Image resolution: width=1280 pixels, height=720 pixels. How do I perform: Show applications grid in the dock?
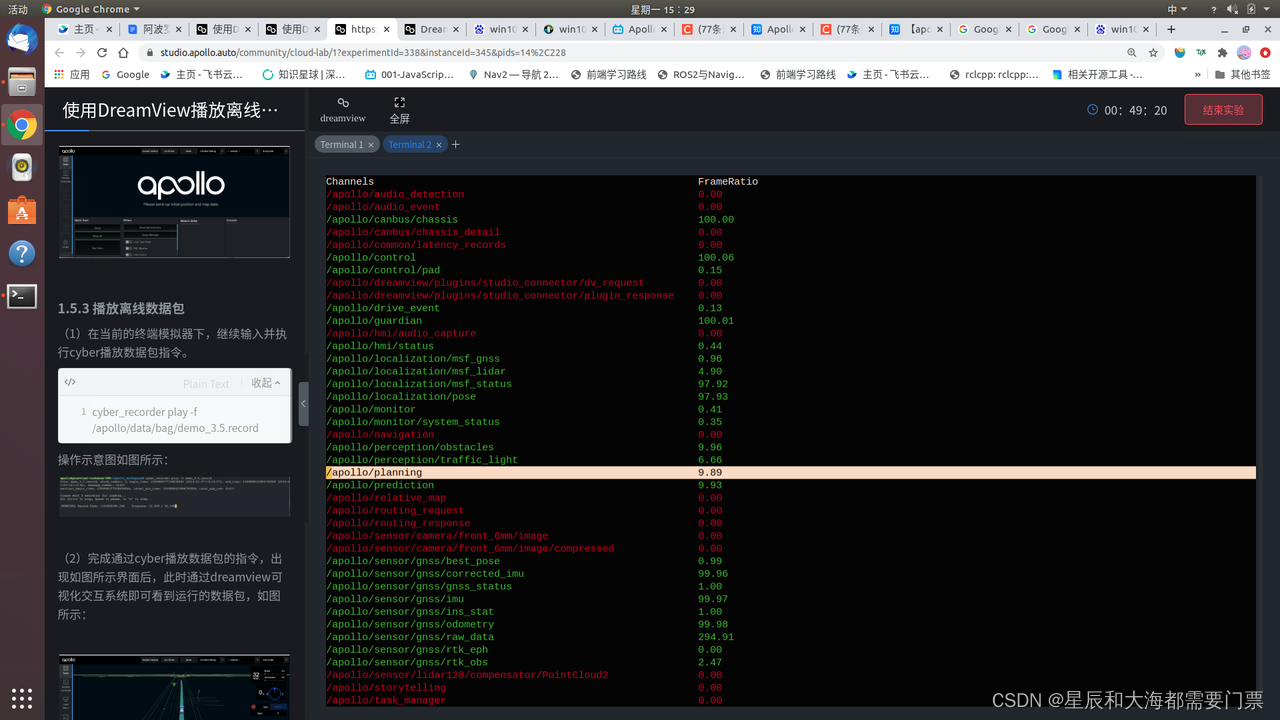pos(22,697)
